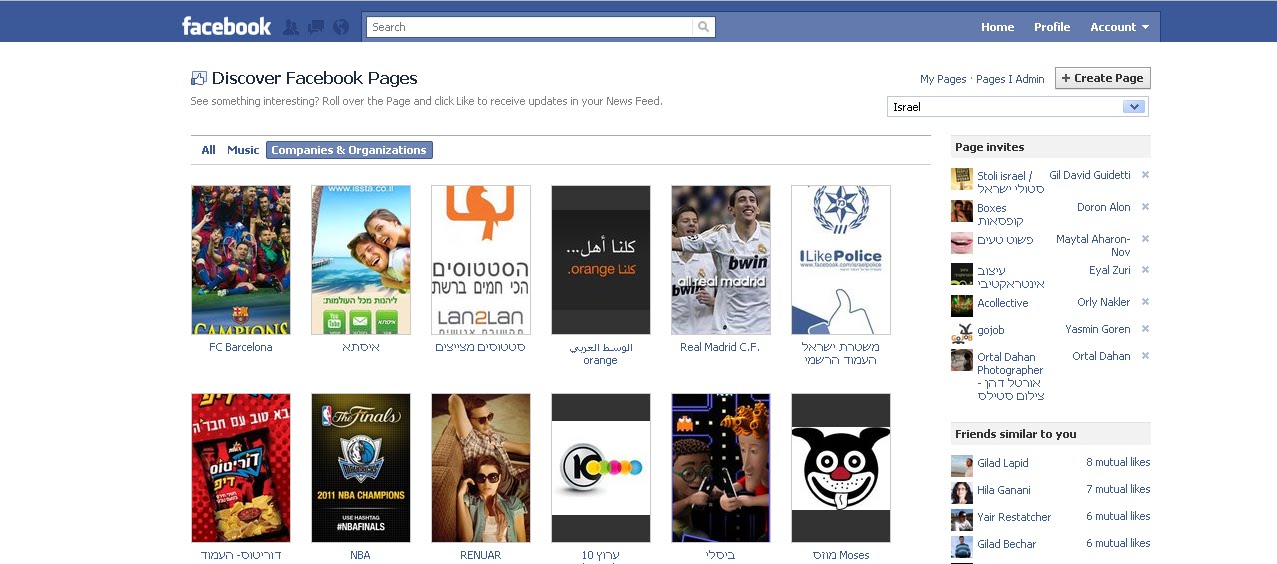Click Hila Ganani's profile picture

click(x=962, y=493)
